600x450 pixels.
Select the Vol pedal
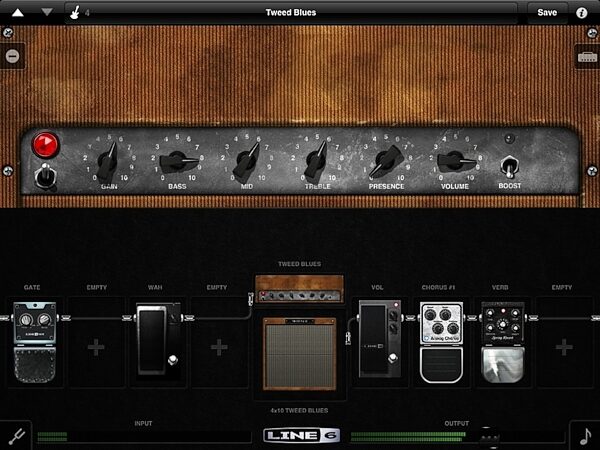click(x=380, y=339)
